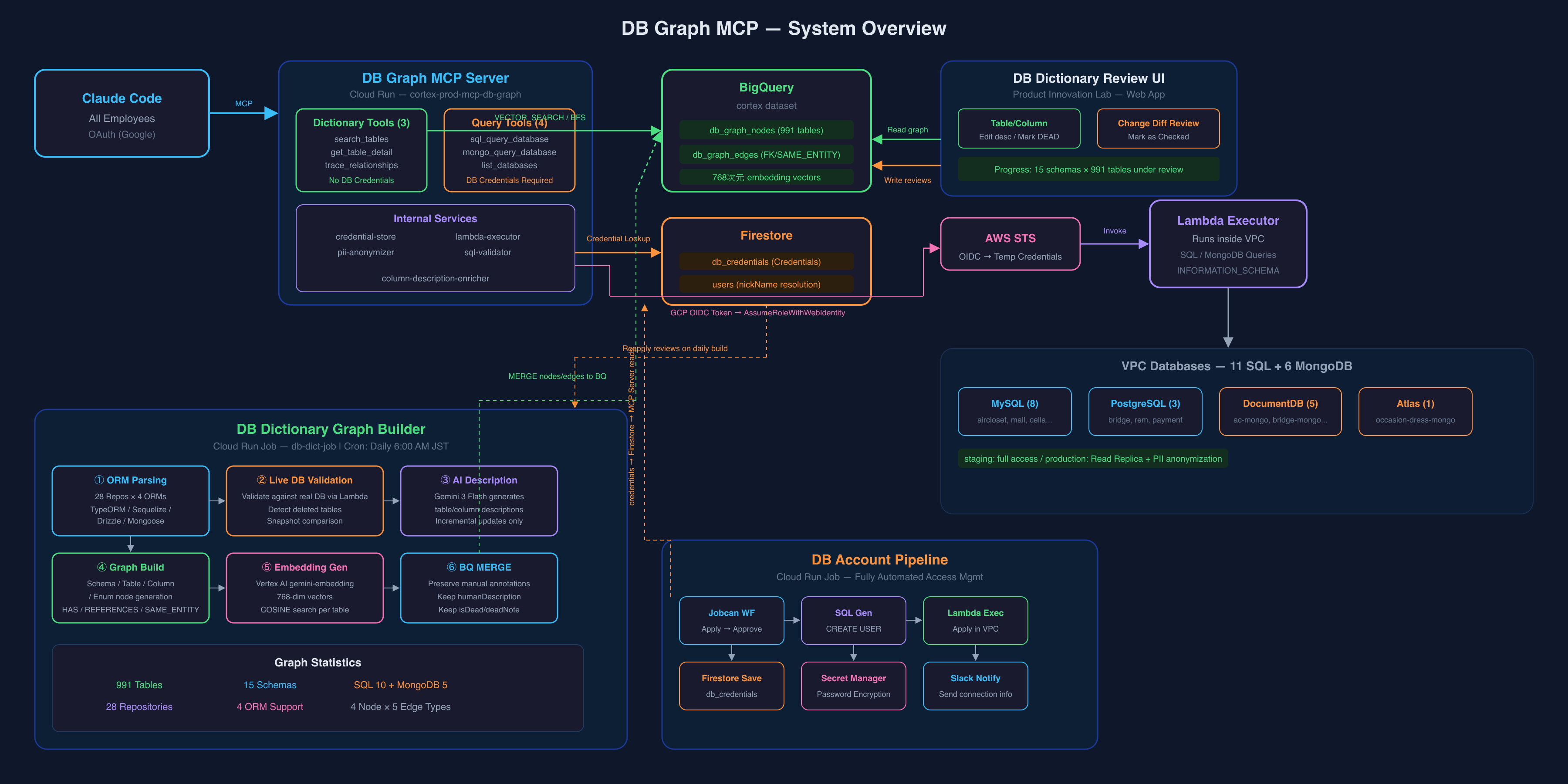
Task: Click the Invoke arrow label
Action: [x=1115, y=231]
